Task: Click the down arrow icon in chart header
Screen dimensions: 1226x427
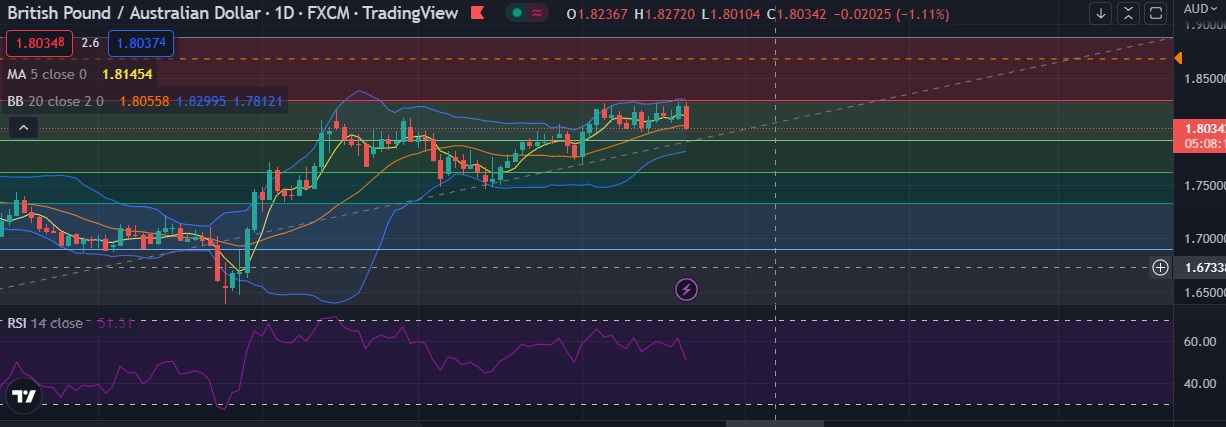Action: click(1101, 14)
